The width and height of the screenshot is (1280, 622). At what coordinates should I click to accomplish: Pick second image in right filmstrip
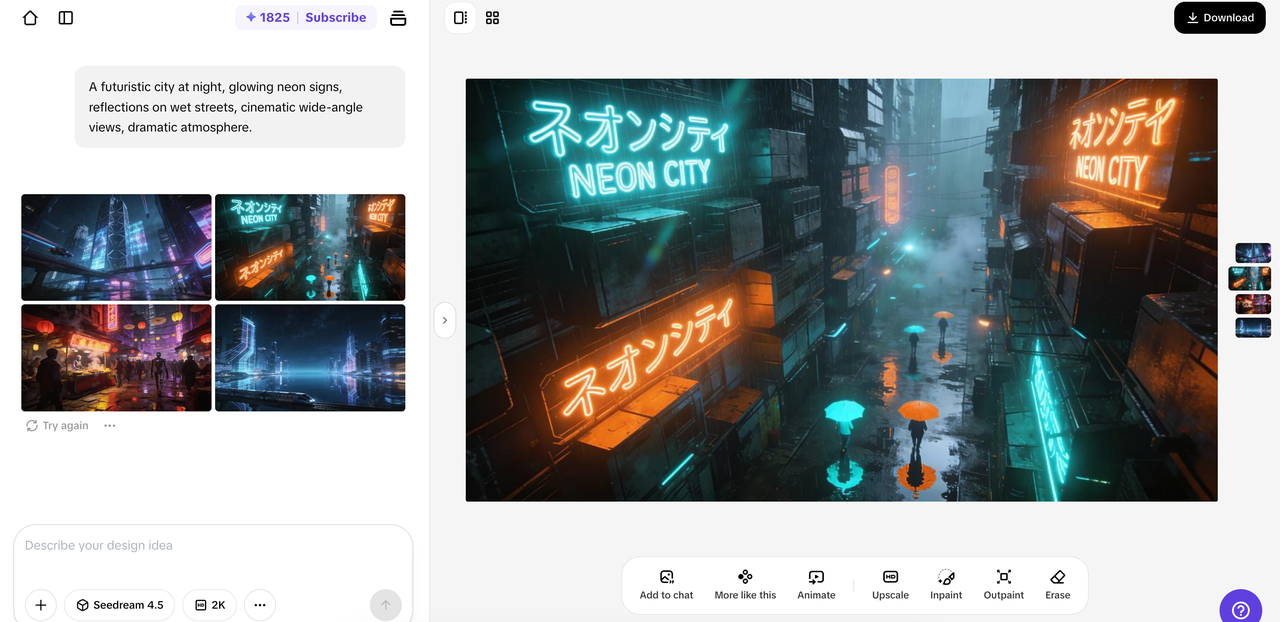(1250, 278)
